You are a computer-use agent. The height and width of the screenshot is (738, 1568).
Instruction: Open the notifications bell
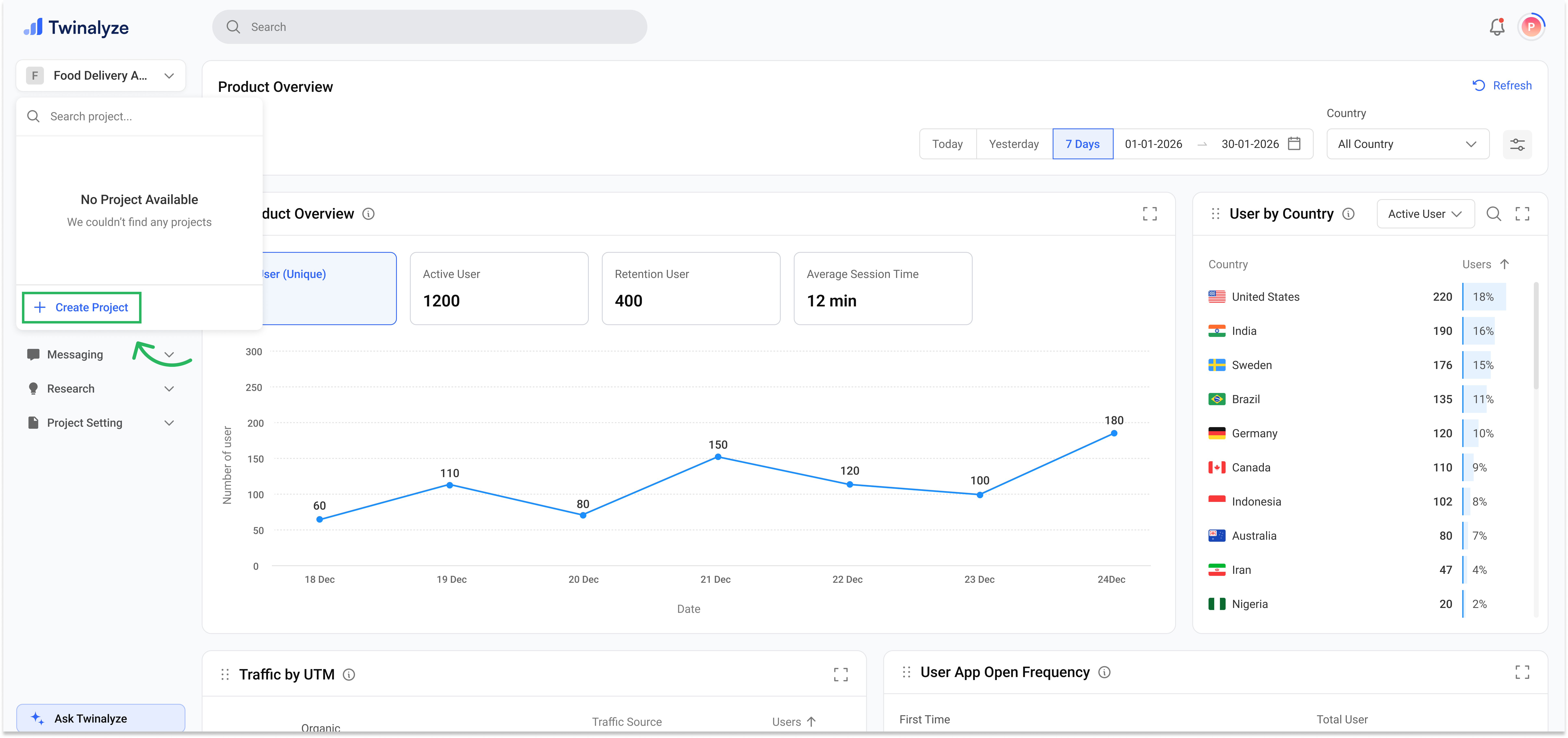[x=1497, y=27]
